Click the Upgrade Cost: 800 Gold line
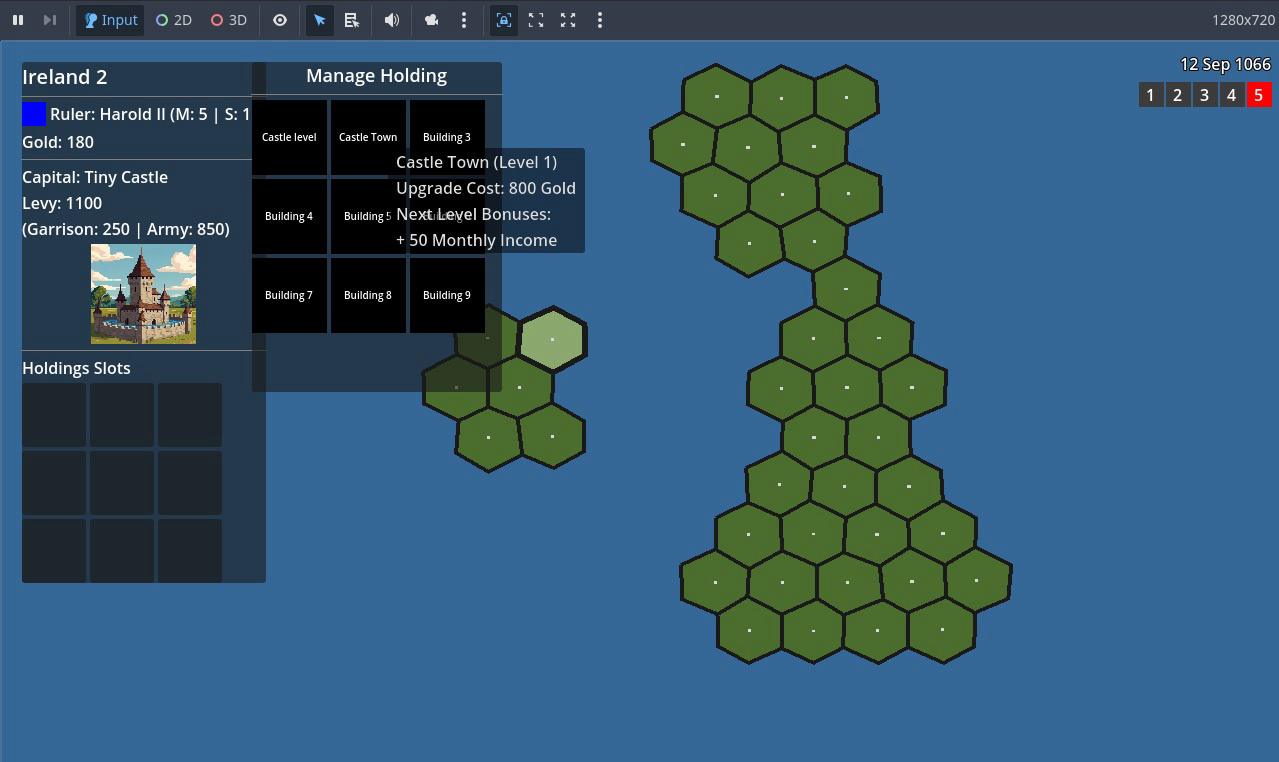Screen dimensions: 1279x762 click(x=486, y=188)
